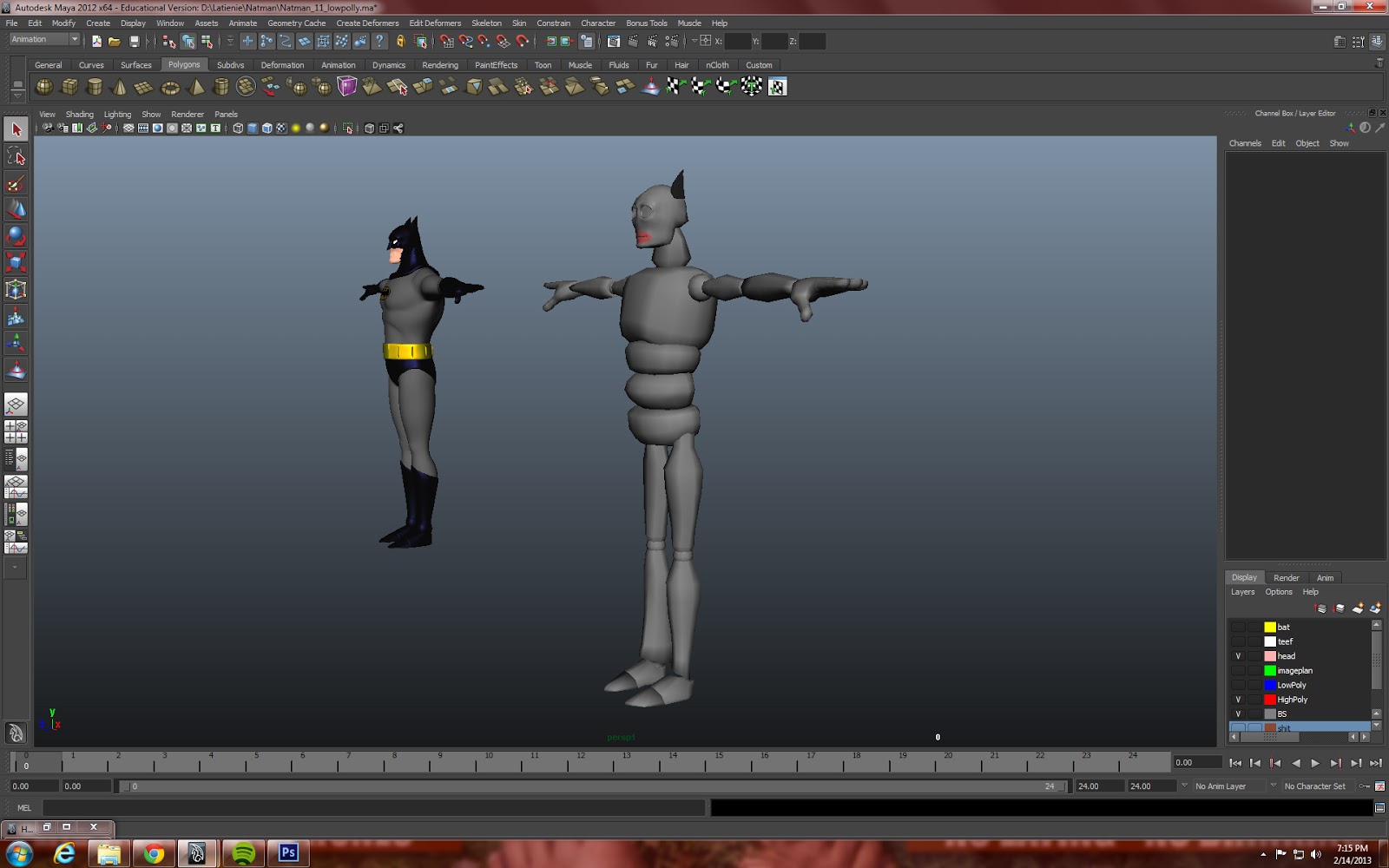Open Photoshop from the Windows taskbar
Viewport: 1389px width, 868px height.
289,853
